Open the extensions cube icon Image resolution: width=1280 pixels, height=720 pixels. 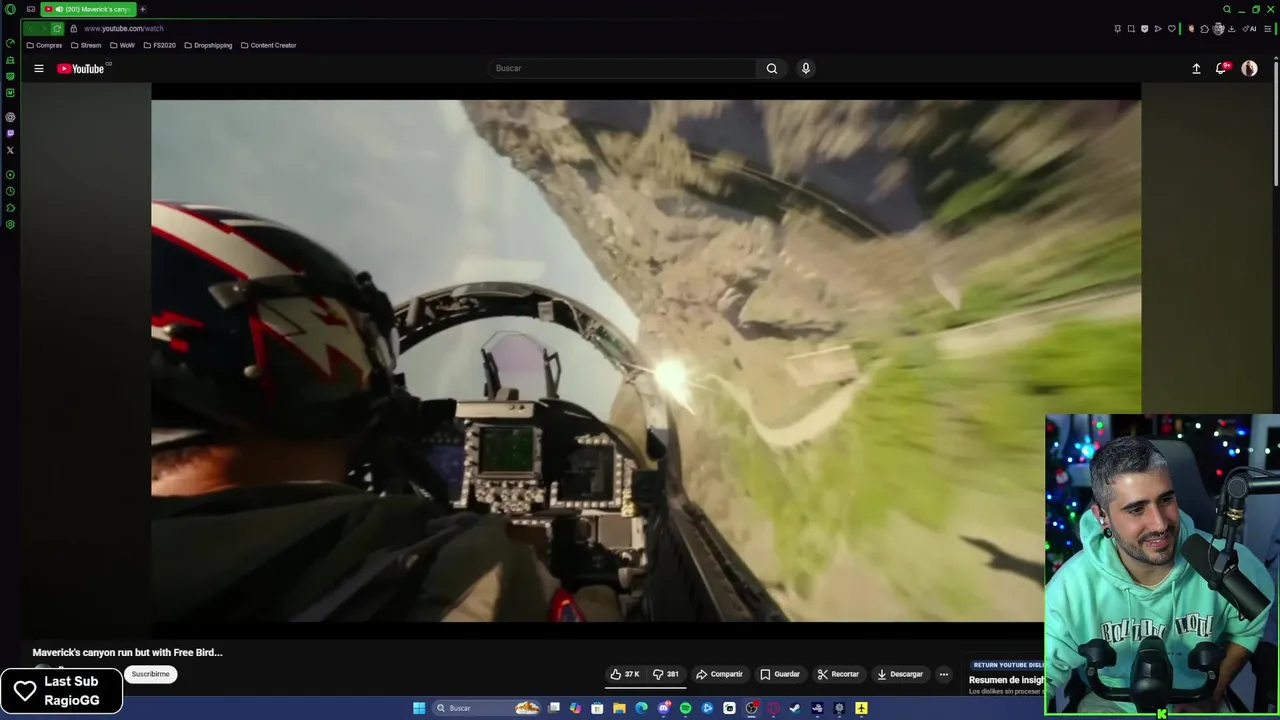[1204, 29]
